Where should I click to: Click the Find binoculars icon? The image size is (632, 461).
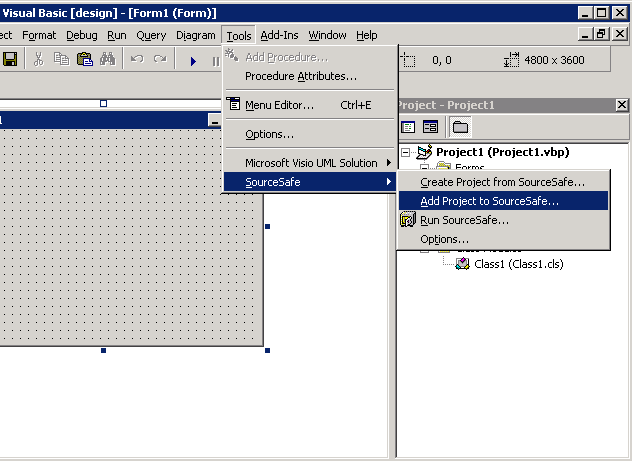coord(108,60)
